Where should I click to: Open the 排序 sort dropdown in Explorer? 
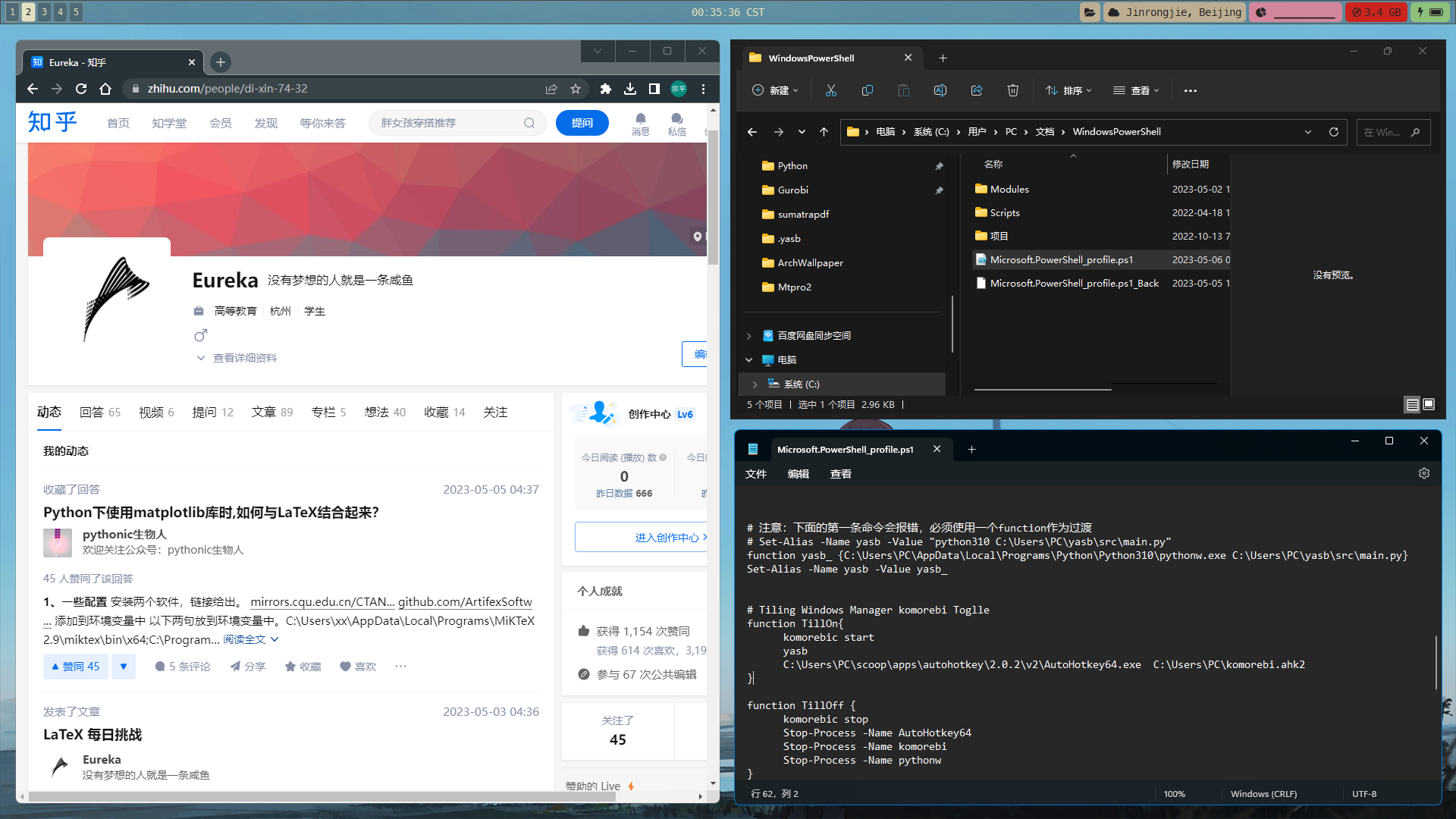coord(1068,90)
